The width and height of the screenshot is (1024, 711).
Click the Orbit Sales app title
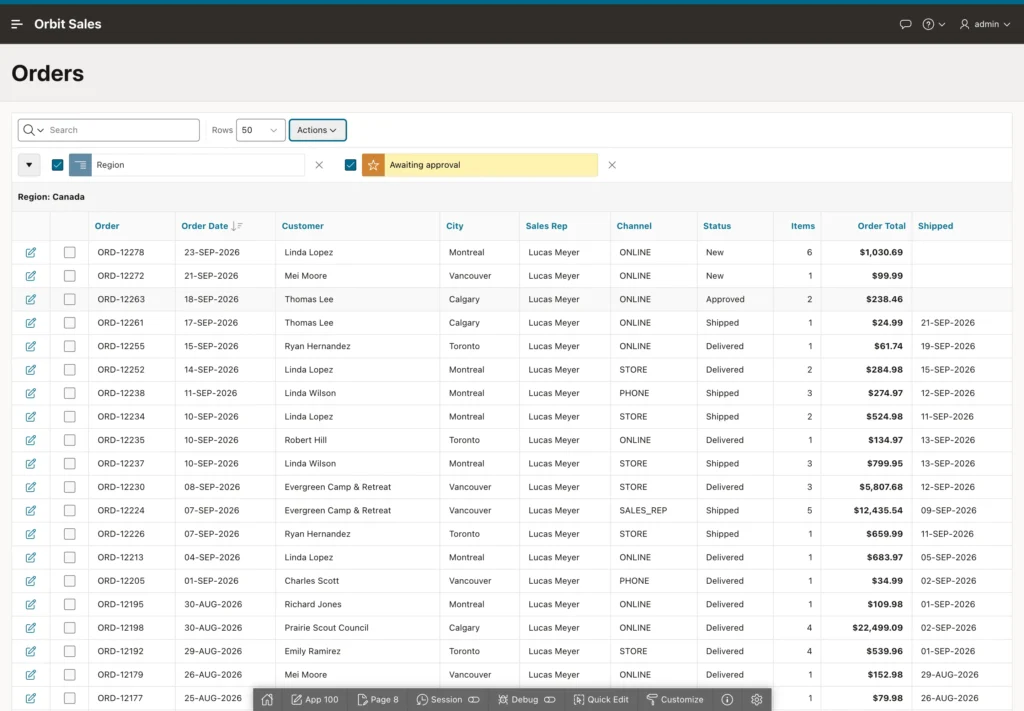pos(68,24)
